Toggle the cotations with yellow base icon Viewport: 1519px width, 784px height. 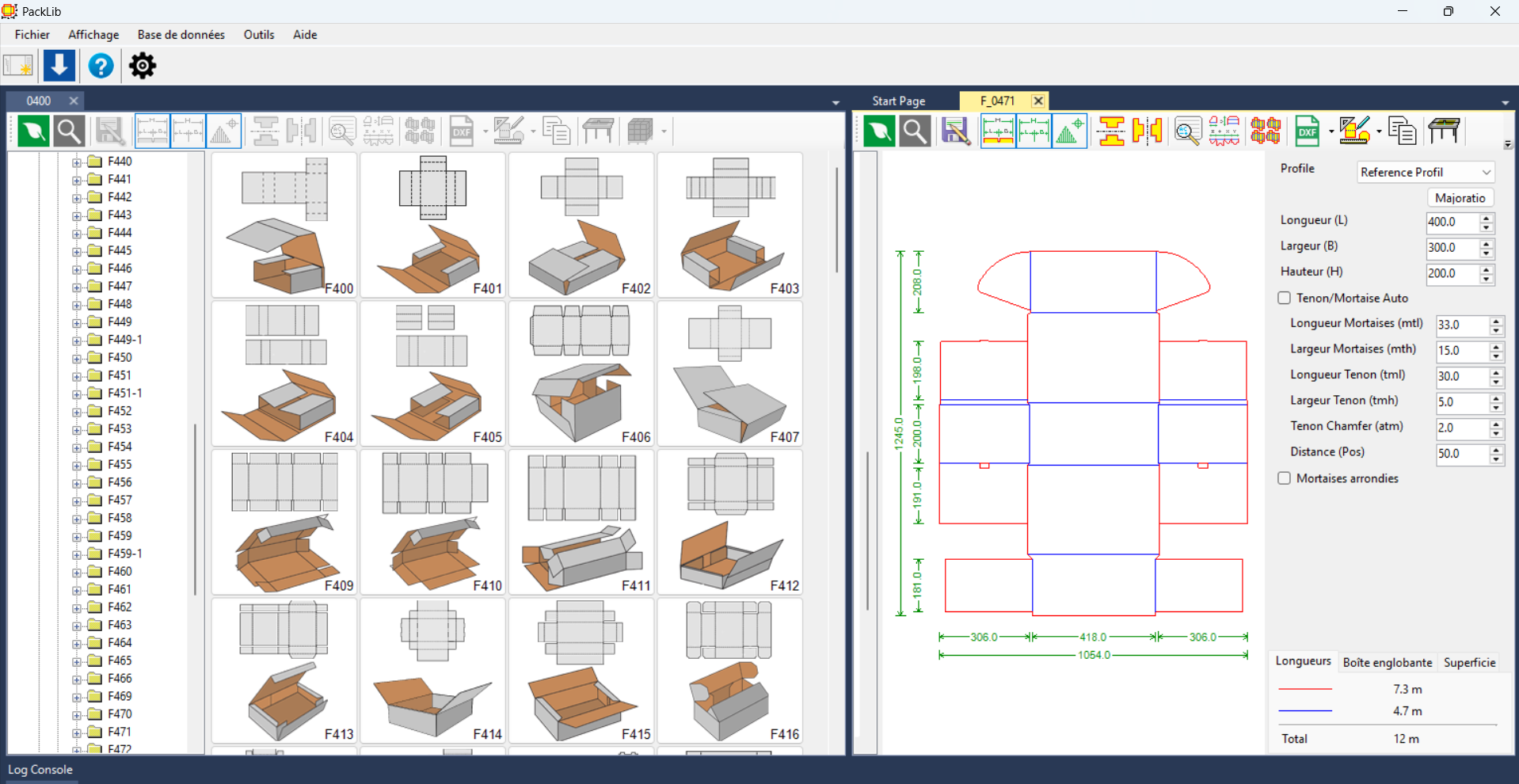coord(998,131)
